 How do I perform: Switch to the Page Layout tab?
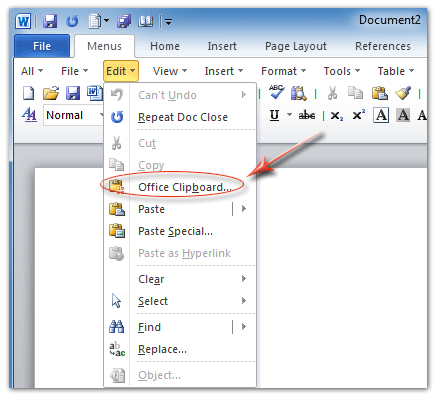[x=296, y=46]
